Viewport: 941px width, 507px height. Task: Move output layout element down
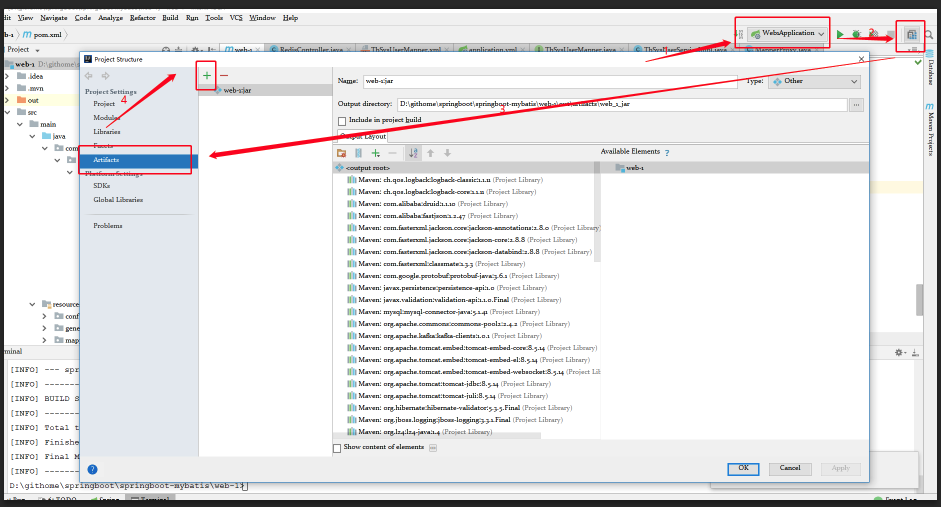(x=447, y=153)
